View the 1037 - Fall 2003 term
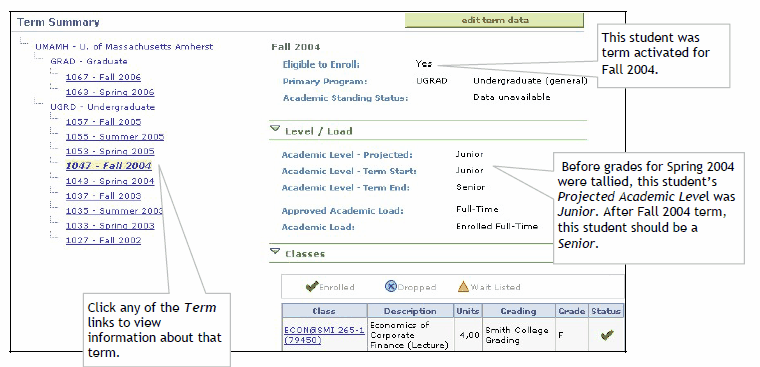This screenshot has height=367, width=760. (103, 196)
